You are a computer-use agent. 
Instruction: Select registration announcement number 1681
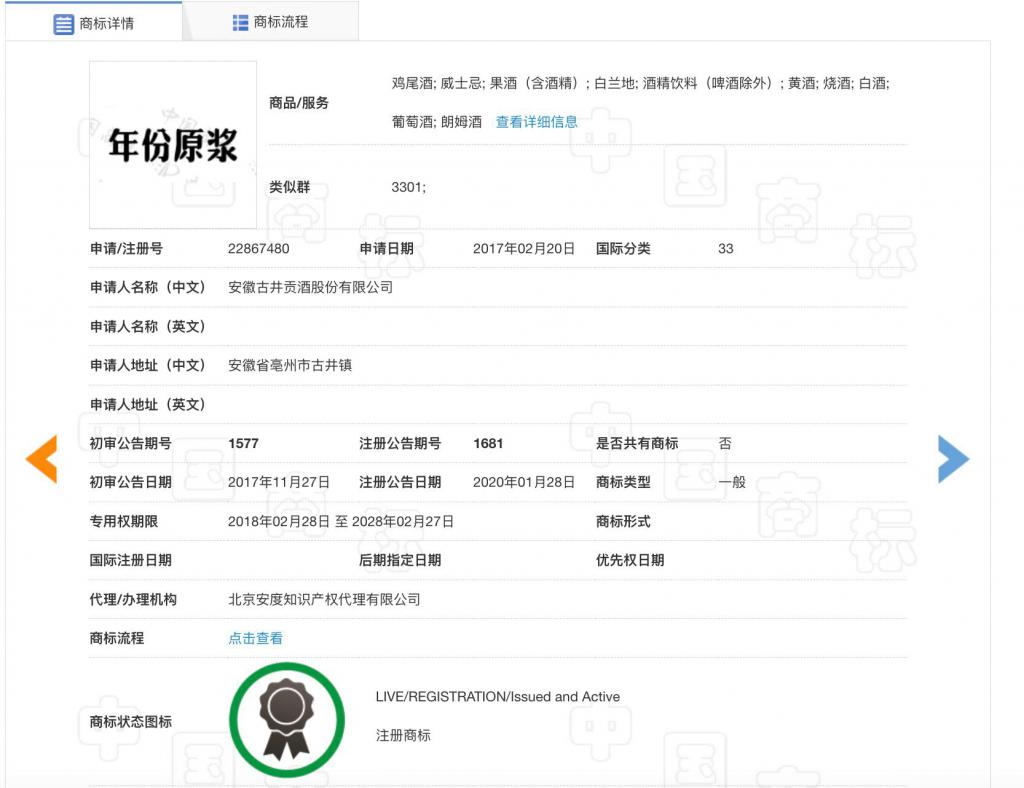click(x=488, y=443)
